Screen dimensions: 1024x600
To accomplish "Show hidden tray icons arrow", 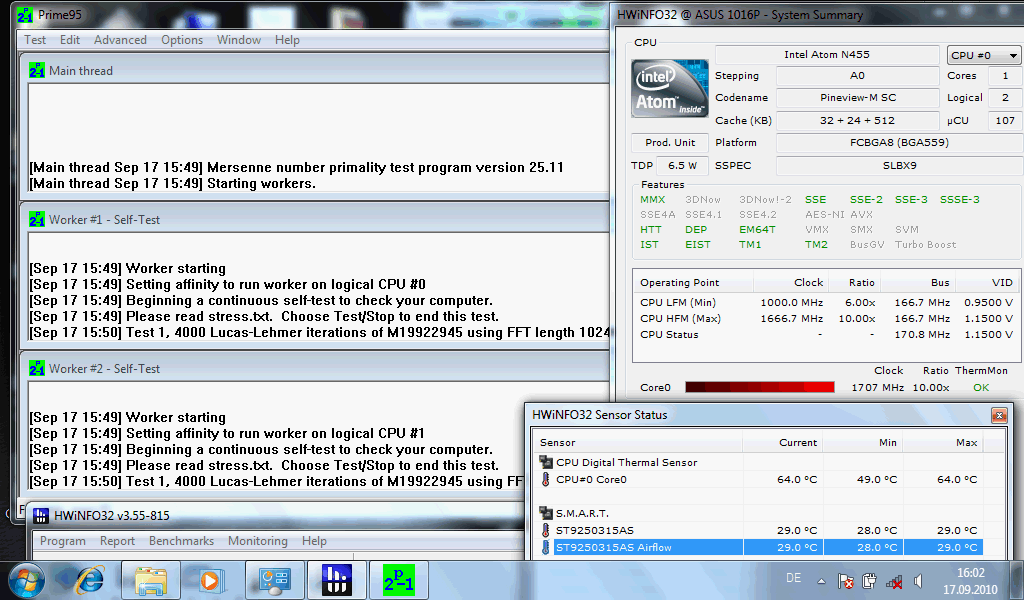I will (x=822, y=580).
